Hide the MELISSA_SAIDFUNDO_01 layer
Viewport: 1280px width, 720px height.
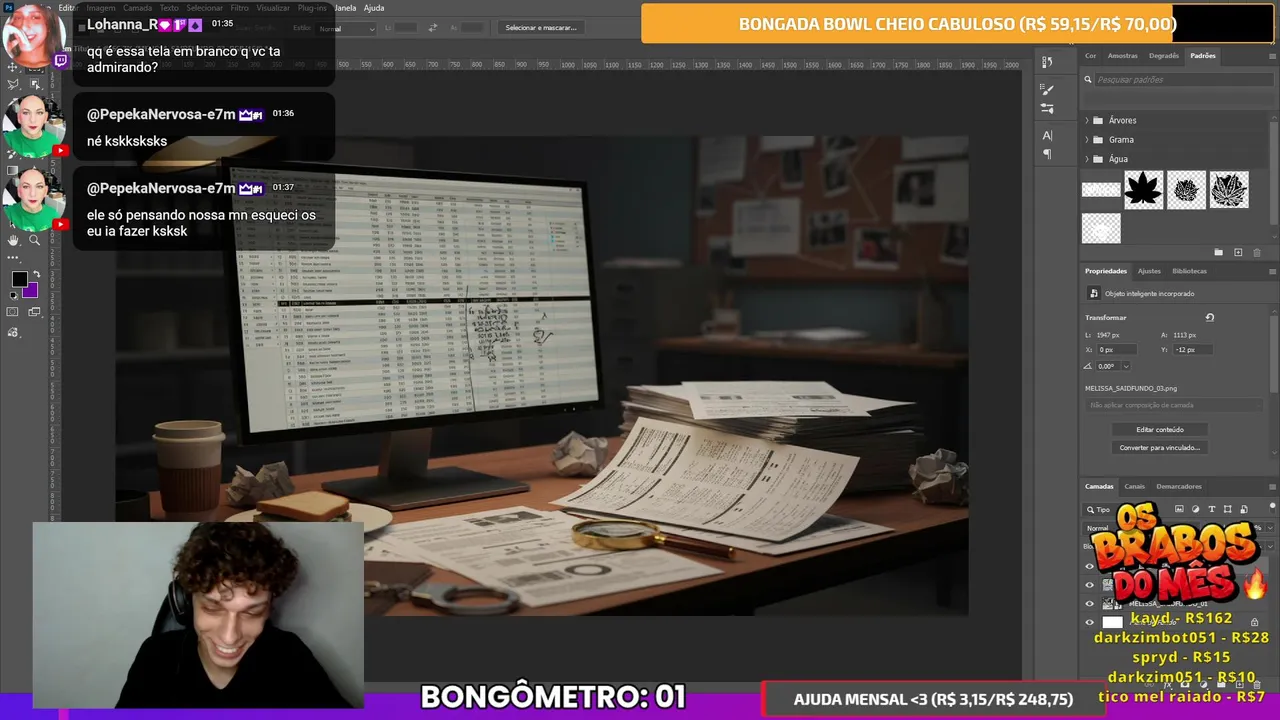click(1090, 604)
